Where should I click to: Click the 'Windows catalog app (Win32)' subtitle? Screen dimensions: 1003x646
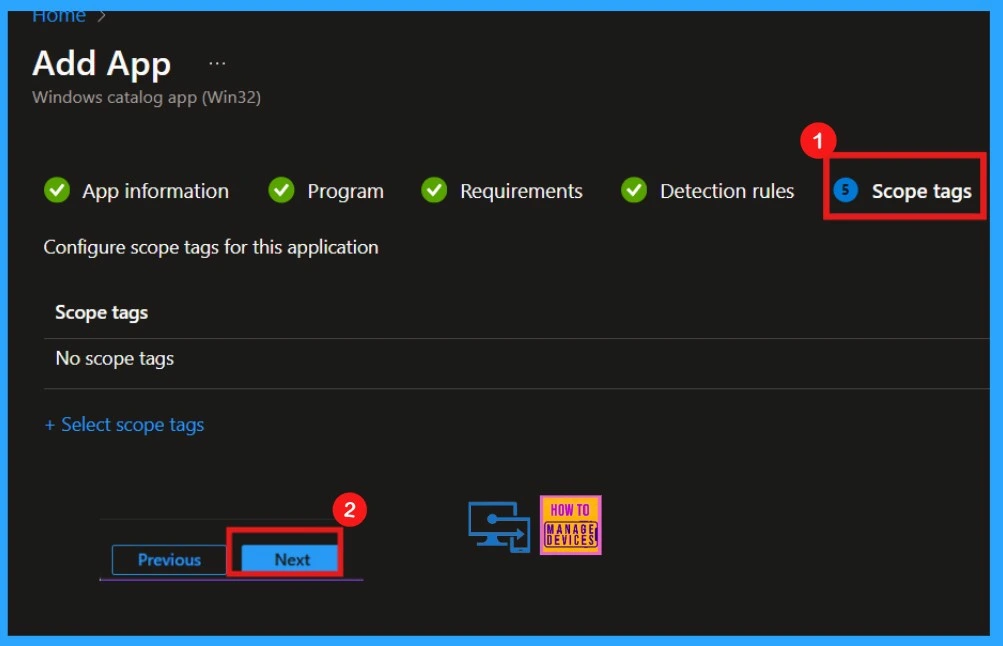tap(146, 97)
